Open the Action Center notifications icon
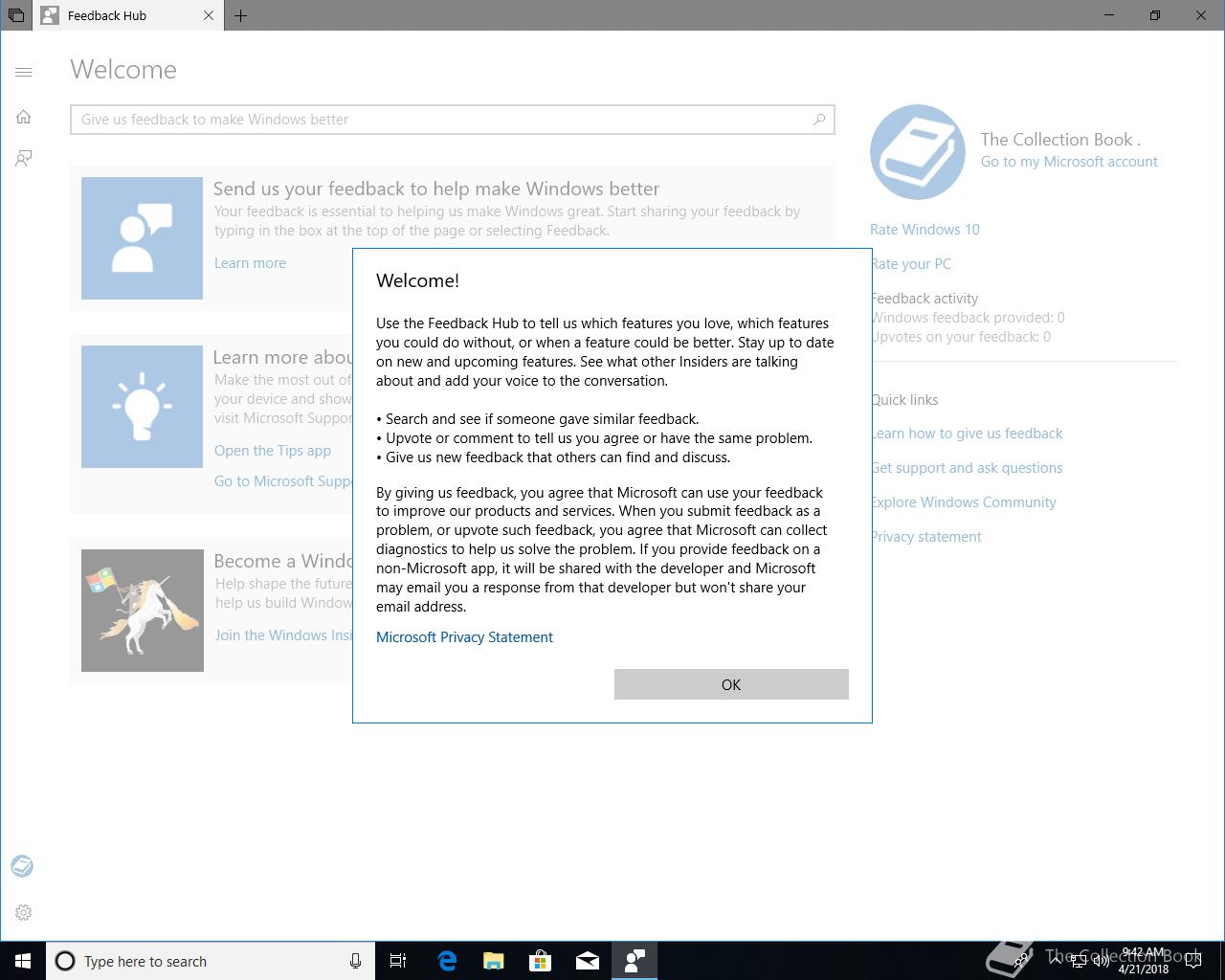Image resolution: width=1225 pixels, height=980 pixels. tap(1192, 961)
